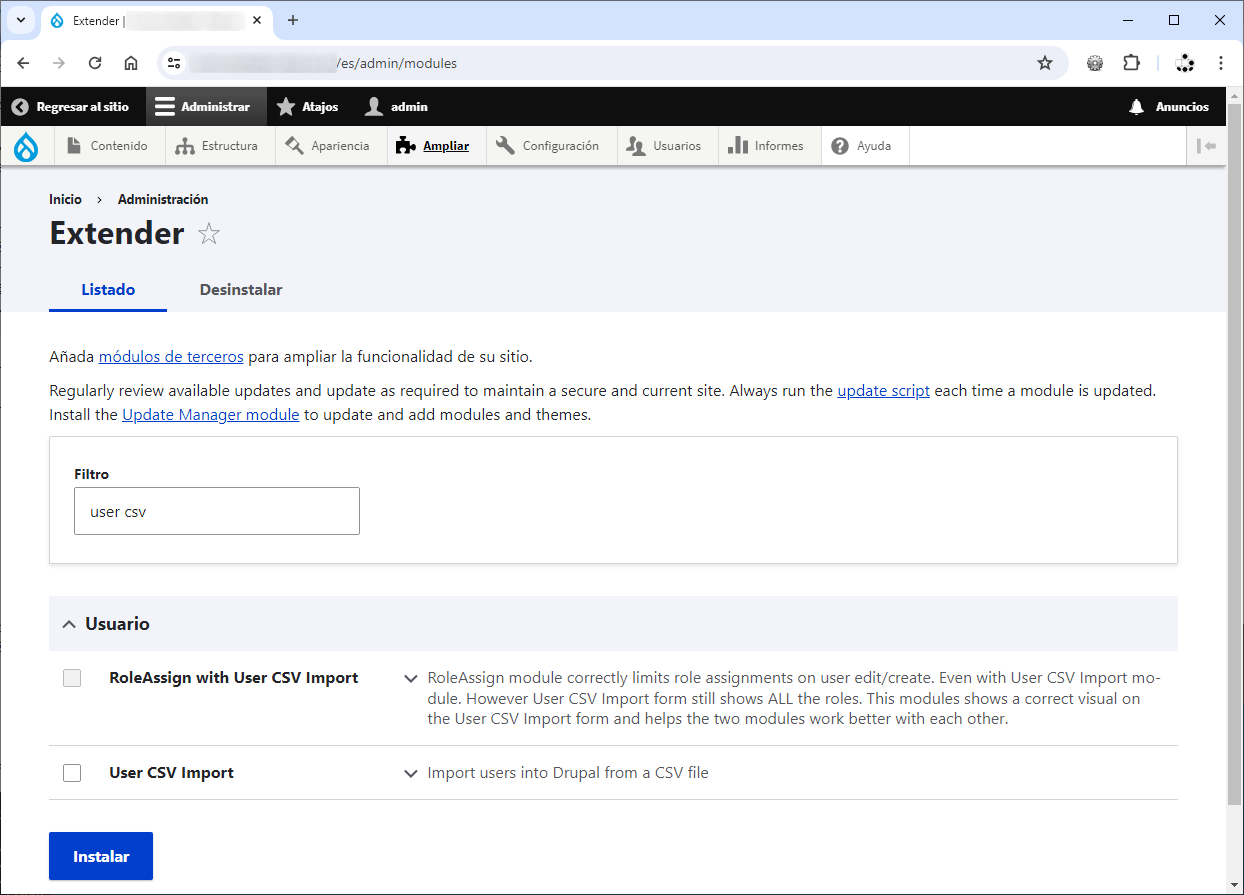Open the Update Manager module link

pyautogui.click(x=211, y=414)
